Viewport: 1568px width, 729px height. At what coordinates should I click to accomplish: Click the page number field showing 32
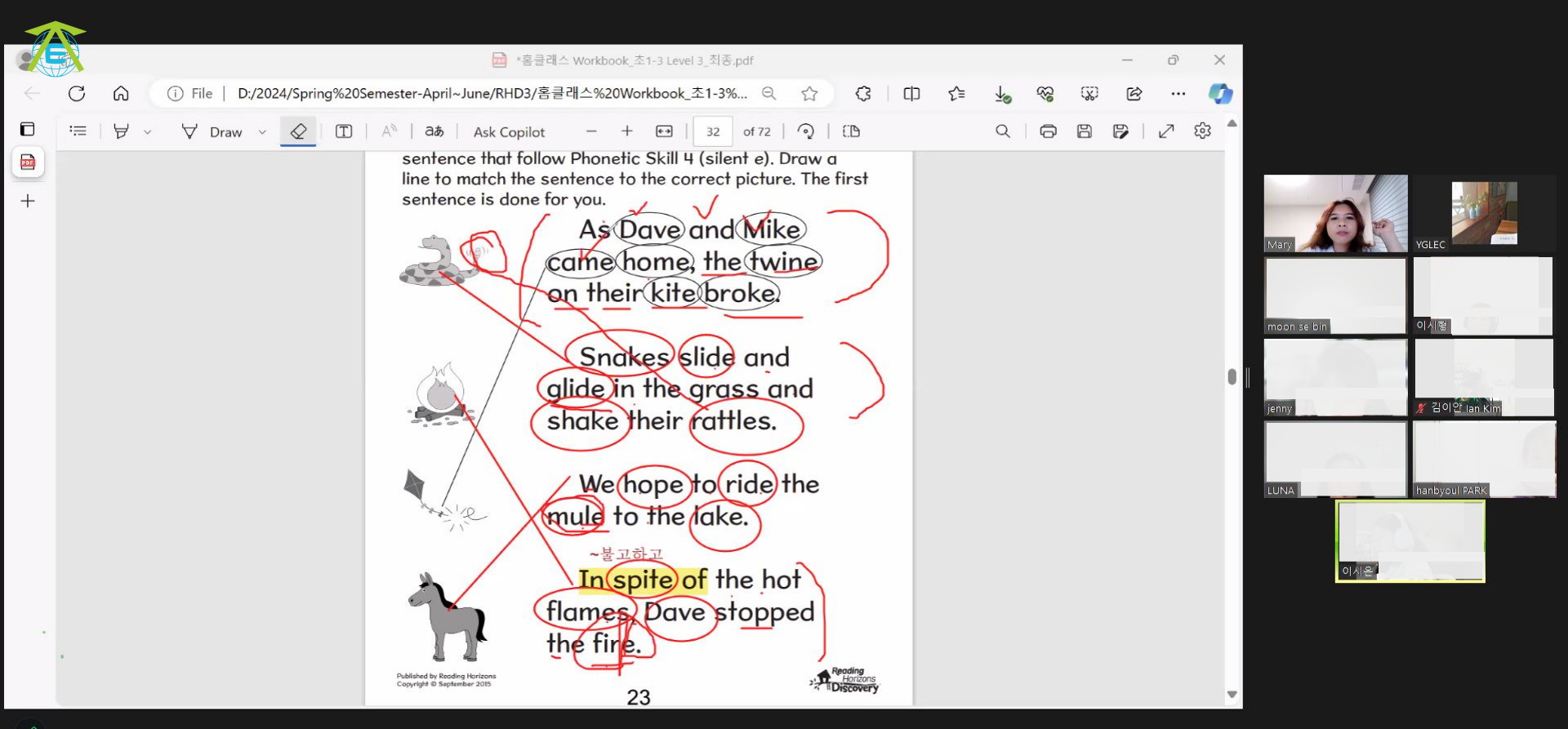[x=713, y=131]
